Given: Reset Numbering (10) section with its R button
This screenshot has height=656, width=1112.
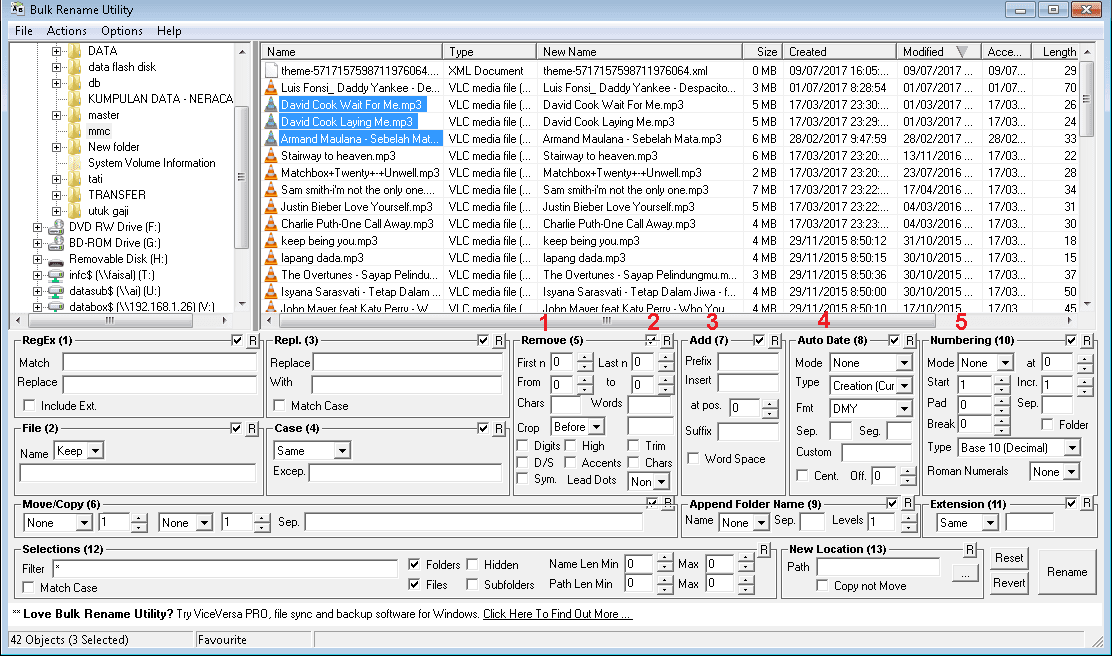Looking at the screenshot, I should [x=1086, y=340].
